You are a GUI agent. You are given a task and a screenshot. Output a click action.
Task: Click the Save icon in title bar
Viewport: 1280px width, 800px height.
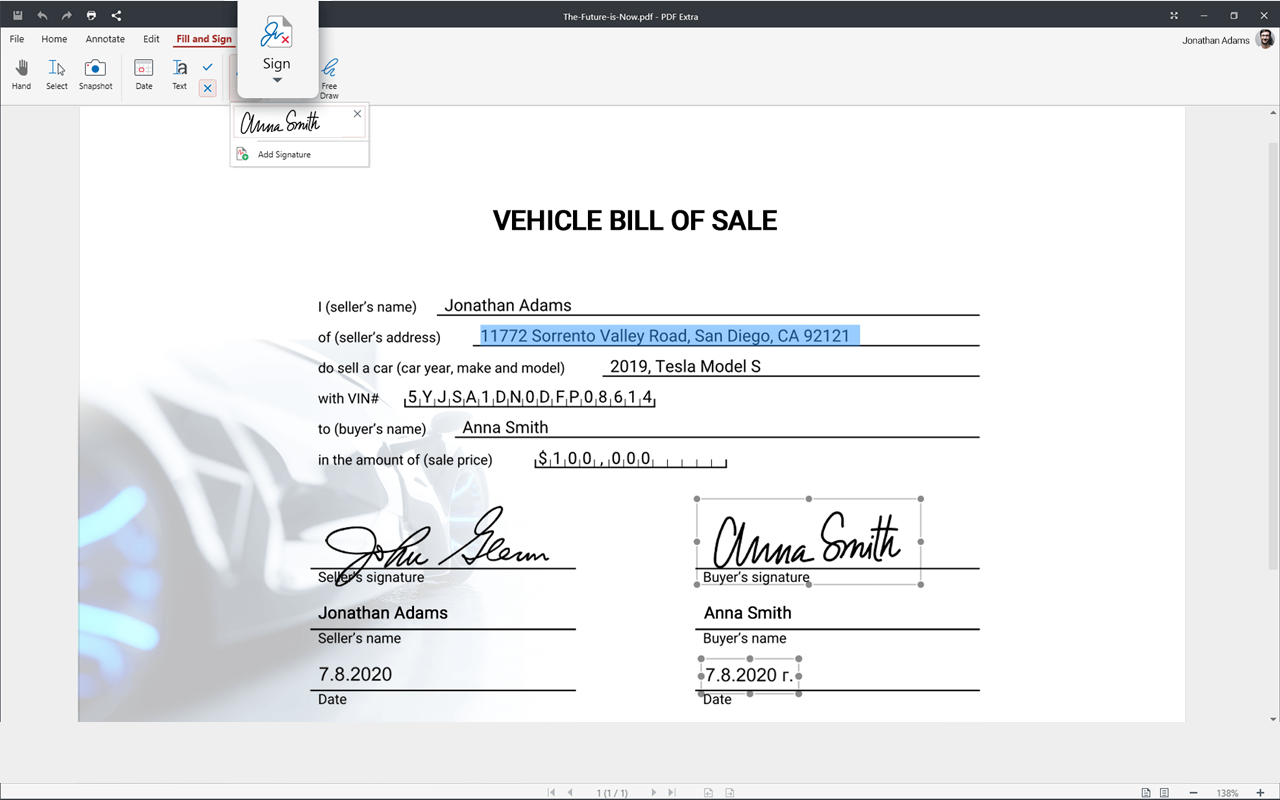17,15
